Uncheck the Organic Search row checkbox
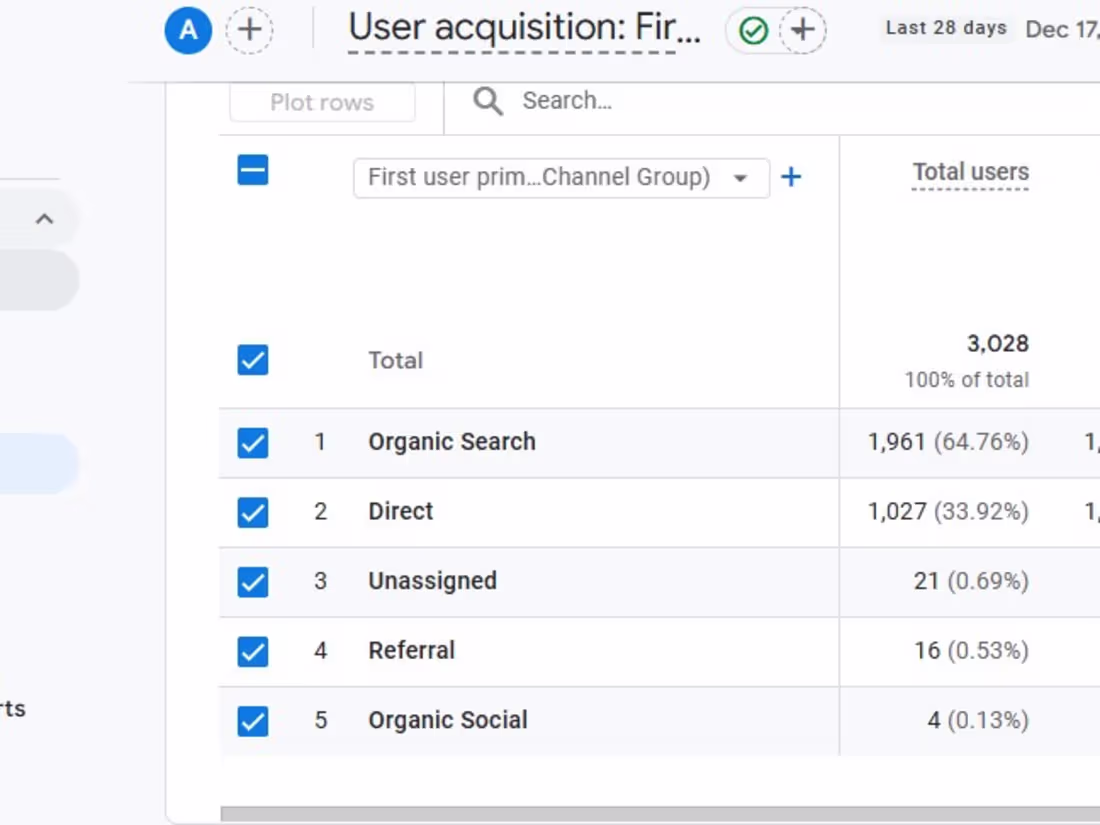 click(253, 443)
